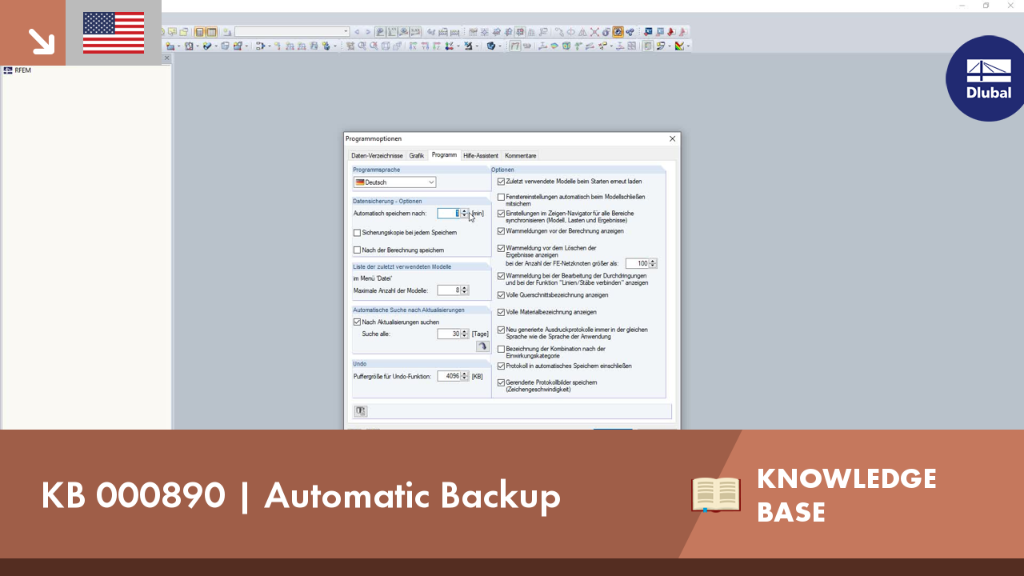
Task: Click the reset icon below Suche alle
Action: point(483,347)
